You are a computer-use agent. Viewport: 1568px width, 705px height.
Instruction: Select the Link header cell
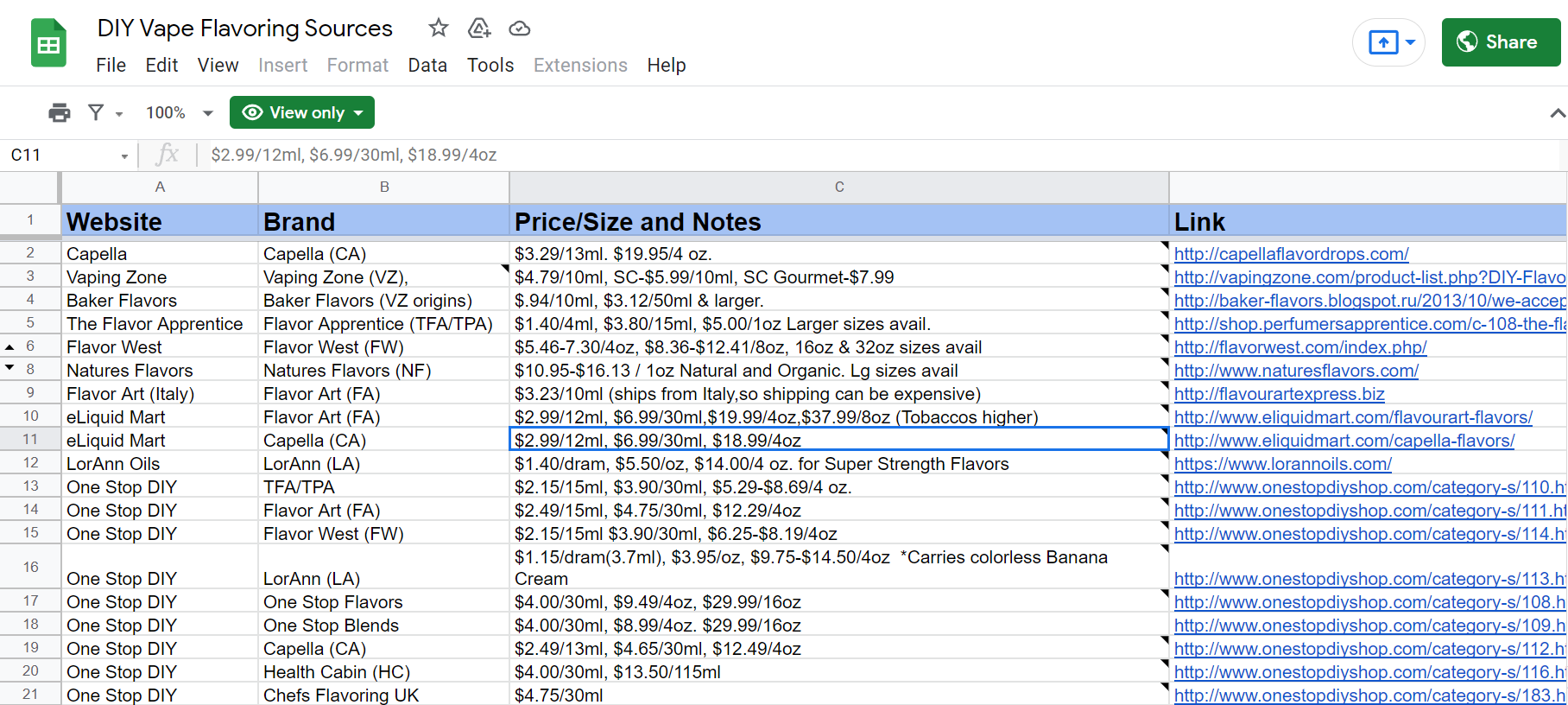point(1369,222)
